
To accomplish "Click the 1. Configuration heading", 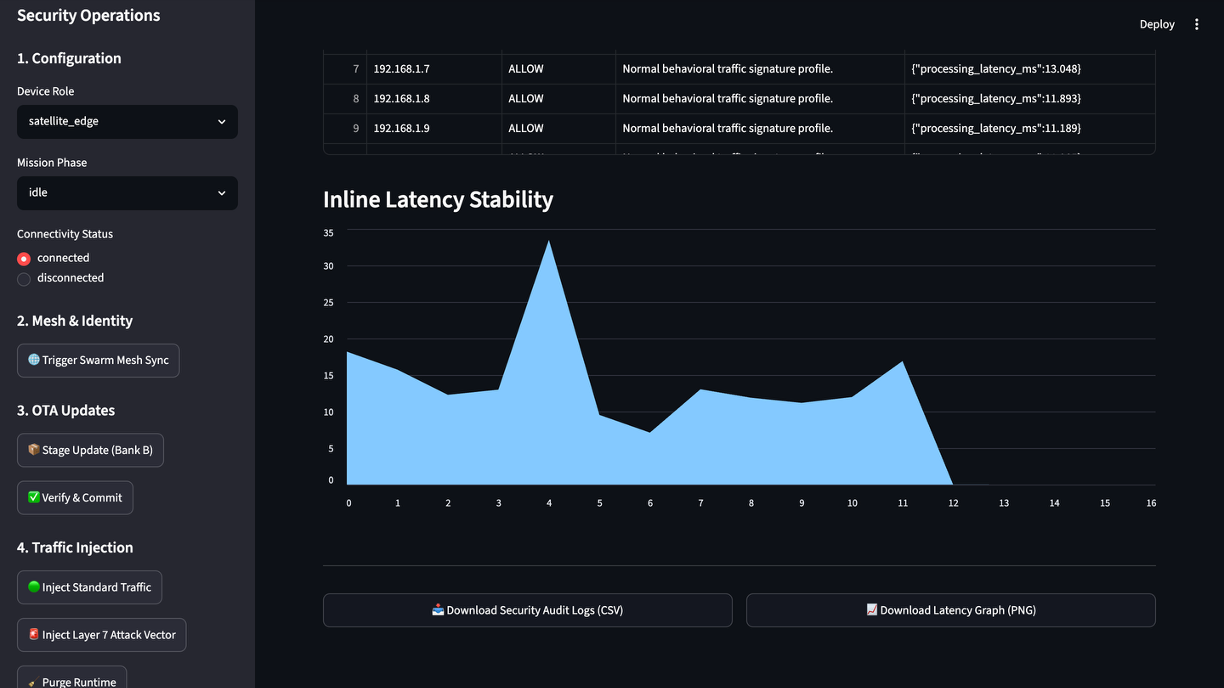I will 69,58.
